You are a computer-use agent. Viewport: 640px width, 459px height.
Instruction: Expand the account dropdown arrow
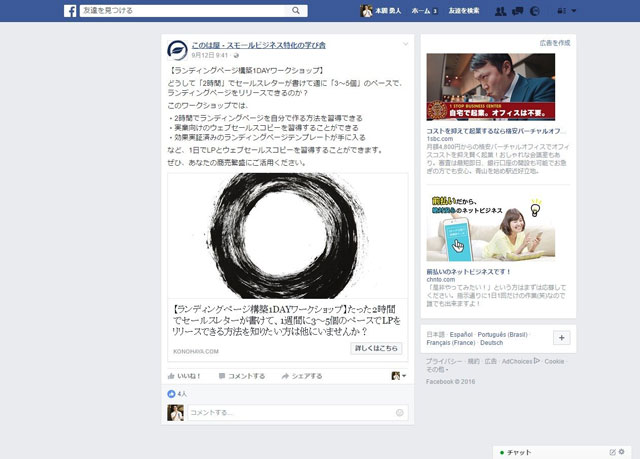[x=574, y=11]
